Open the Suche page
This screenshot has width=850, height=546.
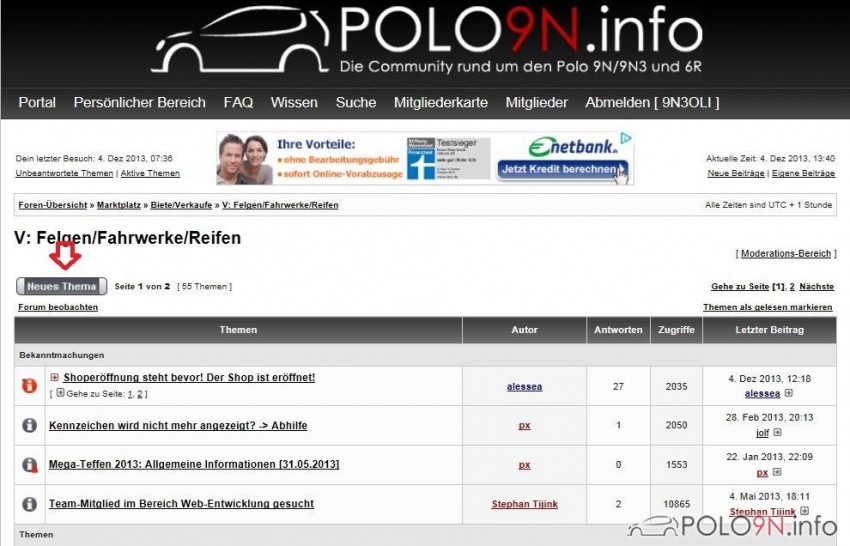click(356, 102)
